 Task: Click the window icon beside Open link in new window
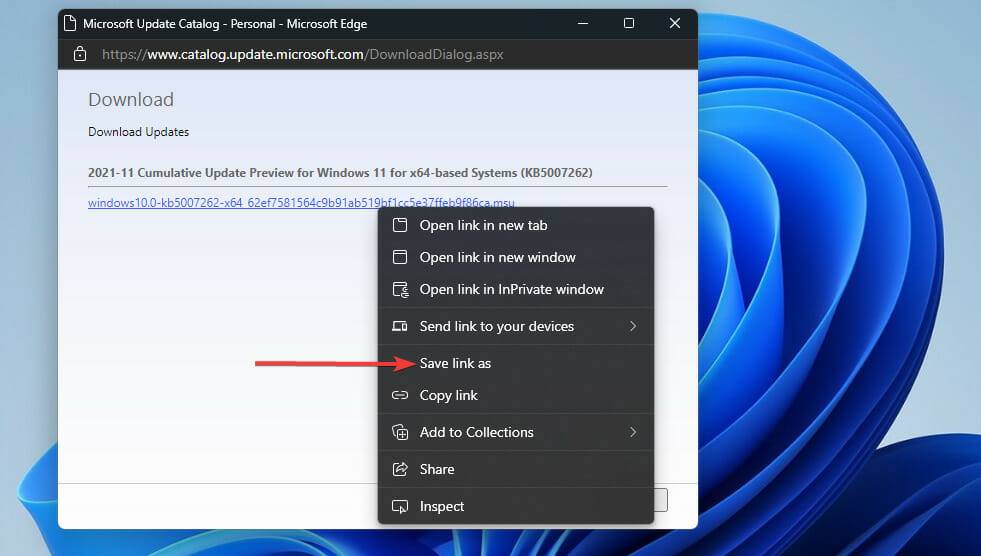(x=400, y=257)
